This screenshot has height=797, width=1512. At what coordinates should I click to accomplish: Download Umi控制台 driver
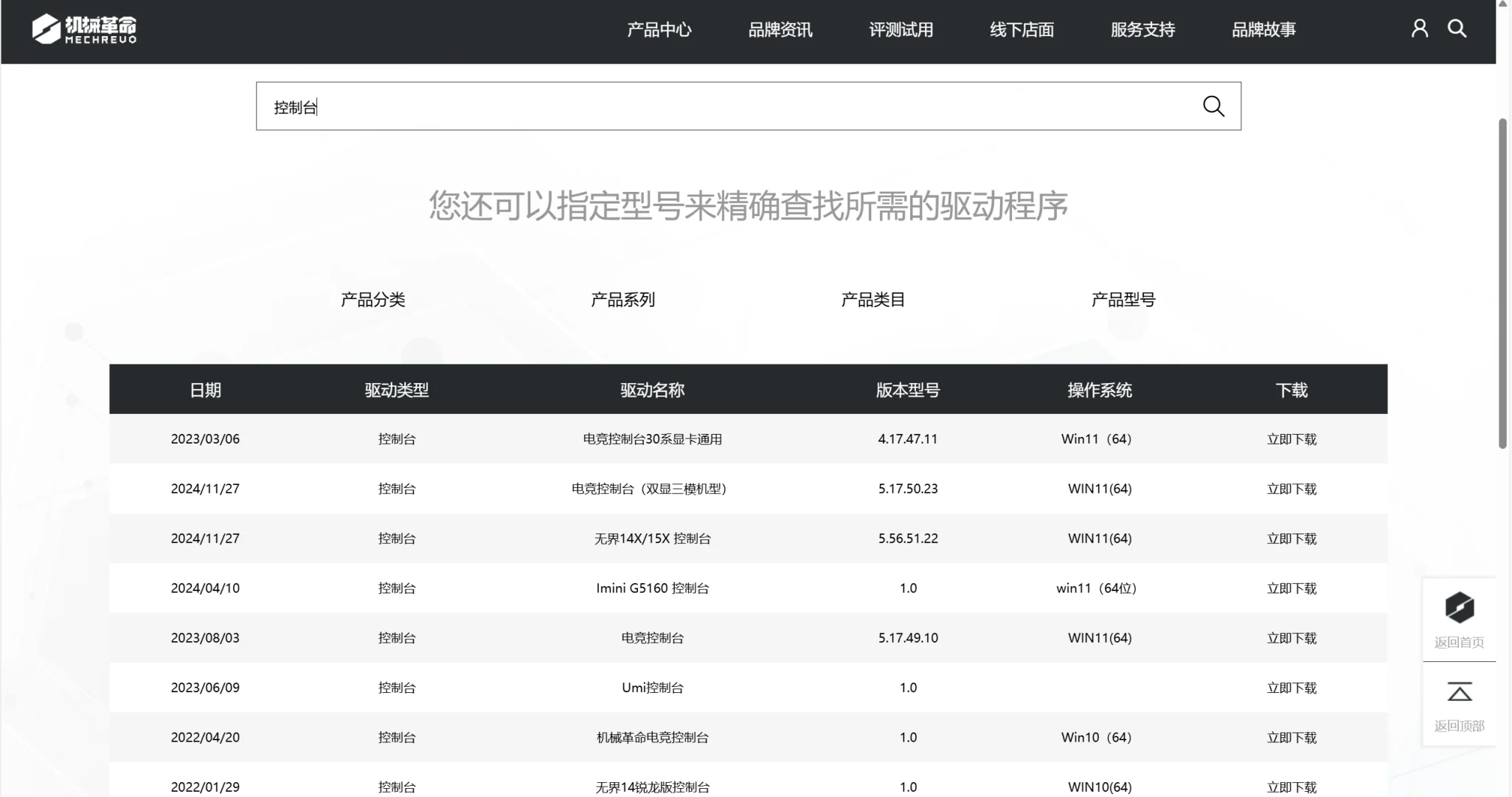point(1291,688)
